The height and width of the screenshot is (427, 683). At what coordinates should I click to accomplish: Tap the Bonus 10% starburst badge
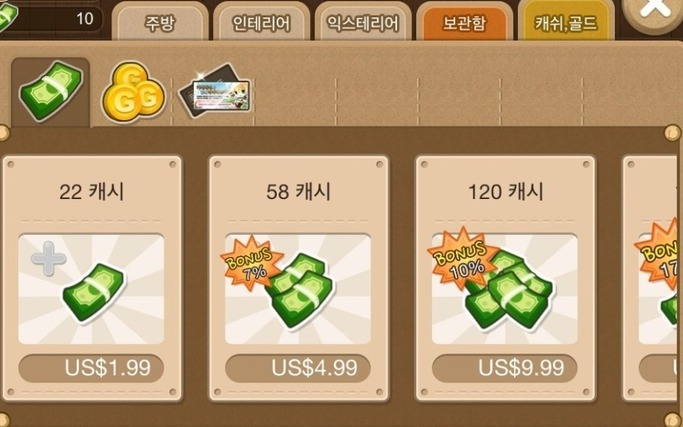pos(463,258)
